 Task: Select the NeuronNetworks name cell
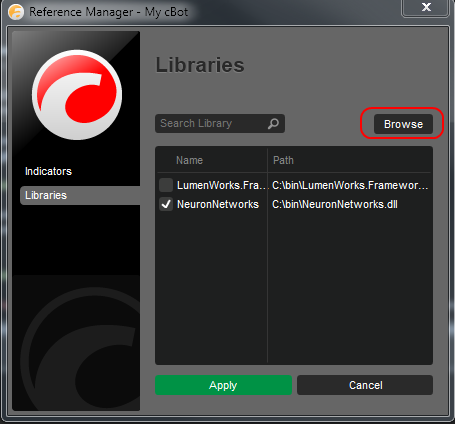(218, 204)
